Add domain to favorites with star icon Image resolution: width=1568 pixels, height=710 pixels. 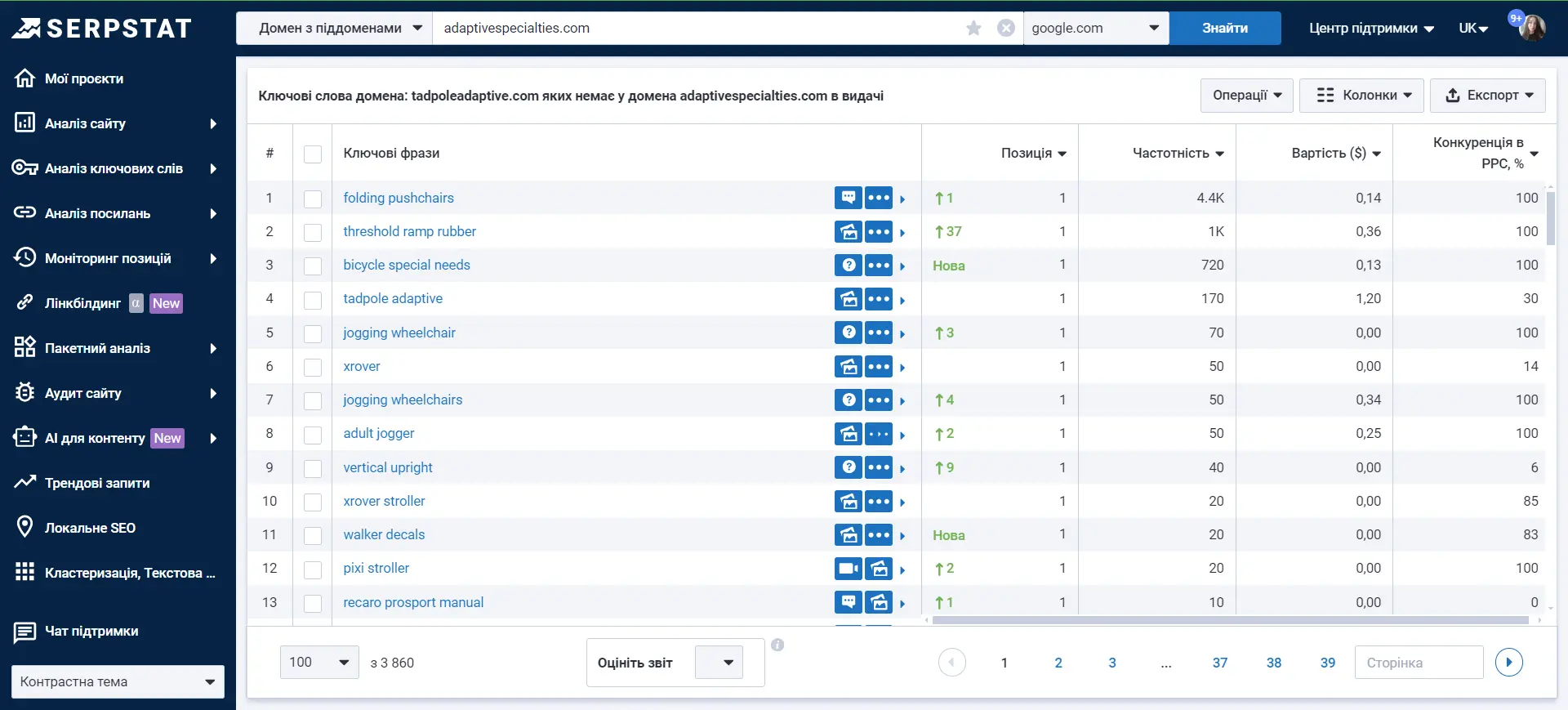point(973,29)
